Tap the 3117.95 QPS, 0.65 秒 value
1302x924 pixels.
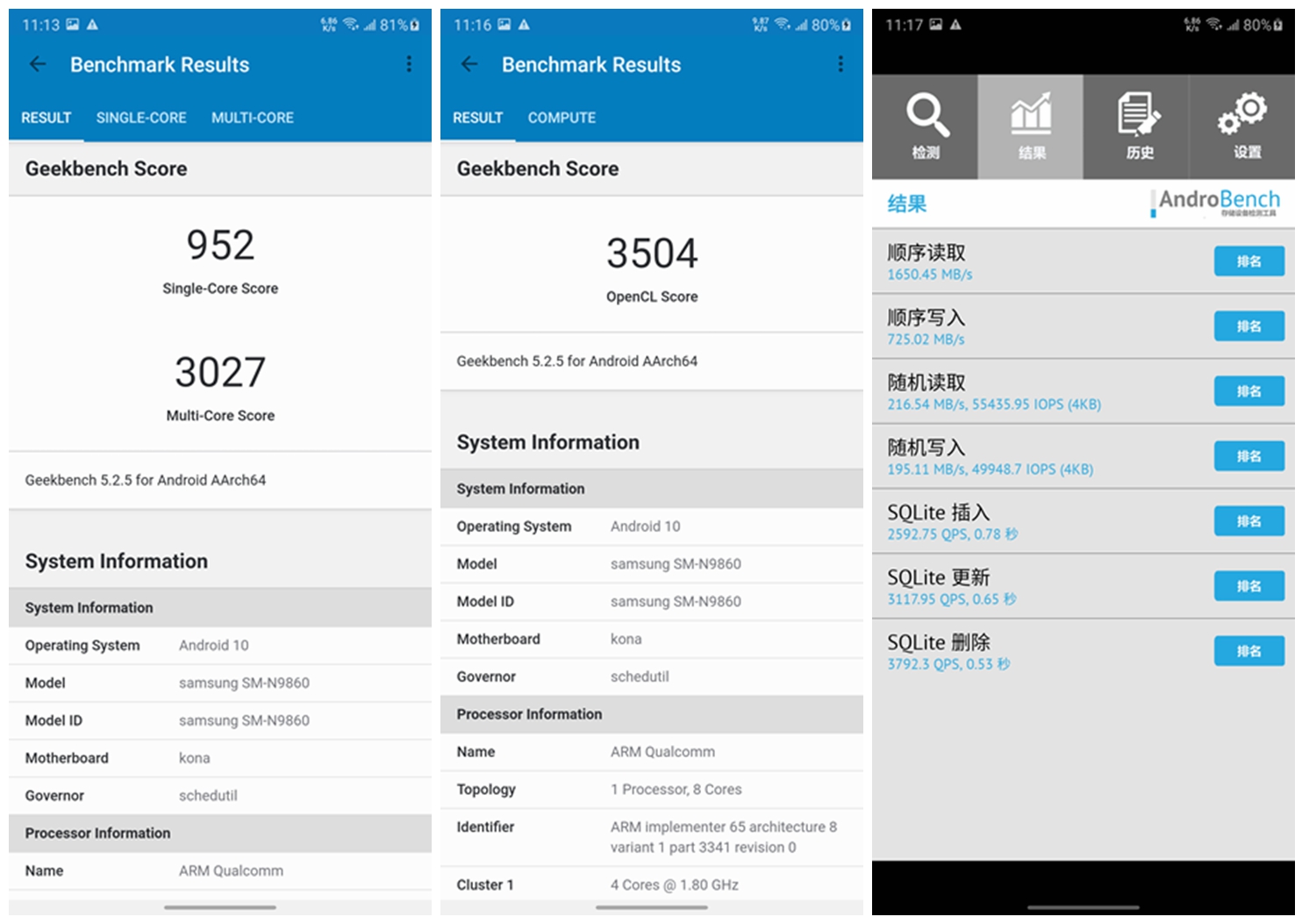click(x=952, y=599)
